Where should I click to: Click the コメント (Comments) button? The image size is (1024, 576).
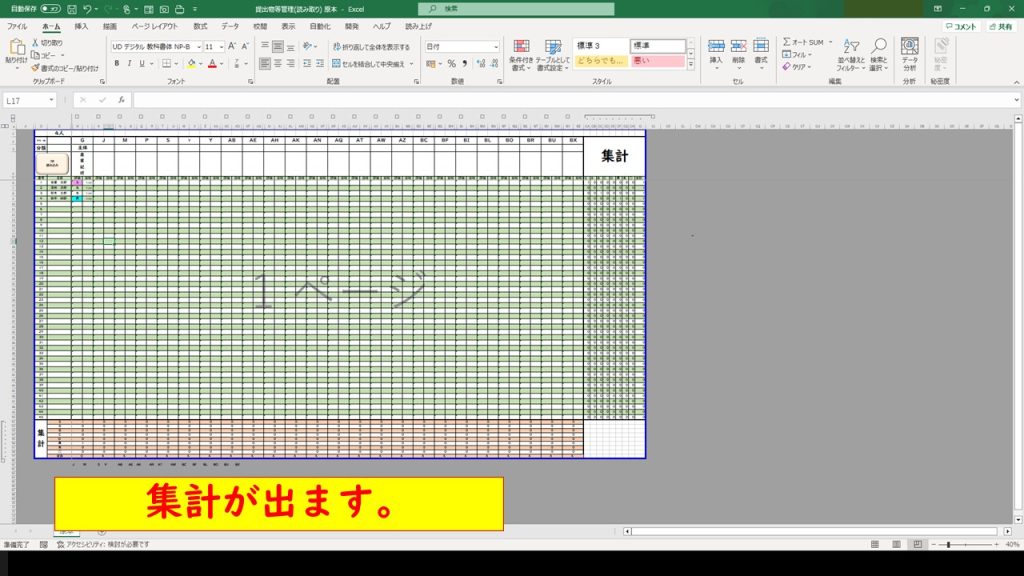click(961, 26)
